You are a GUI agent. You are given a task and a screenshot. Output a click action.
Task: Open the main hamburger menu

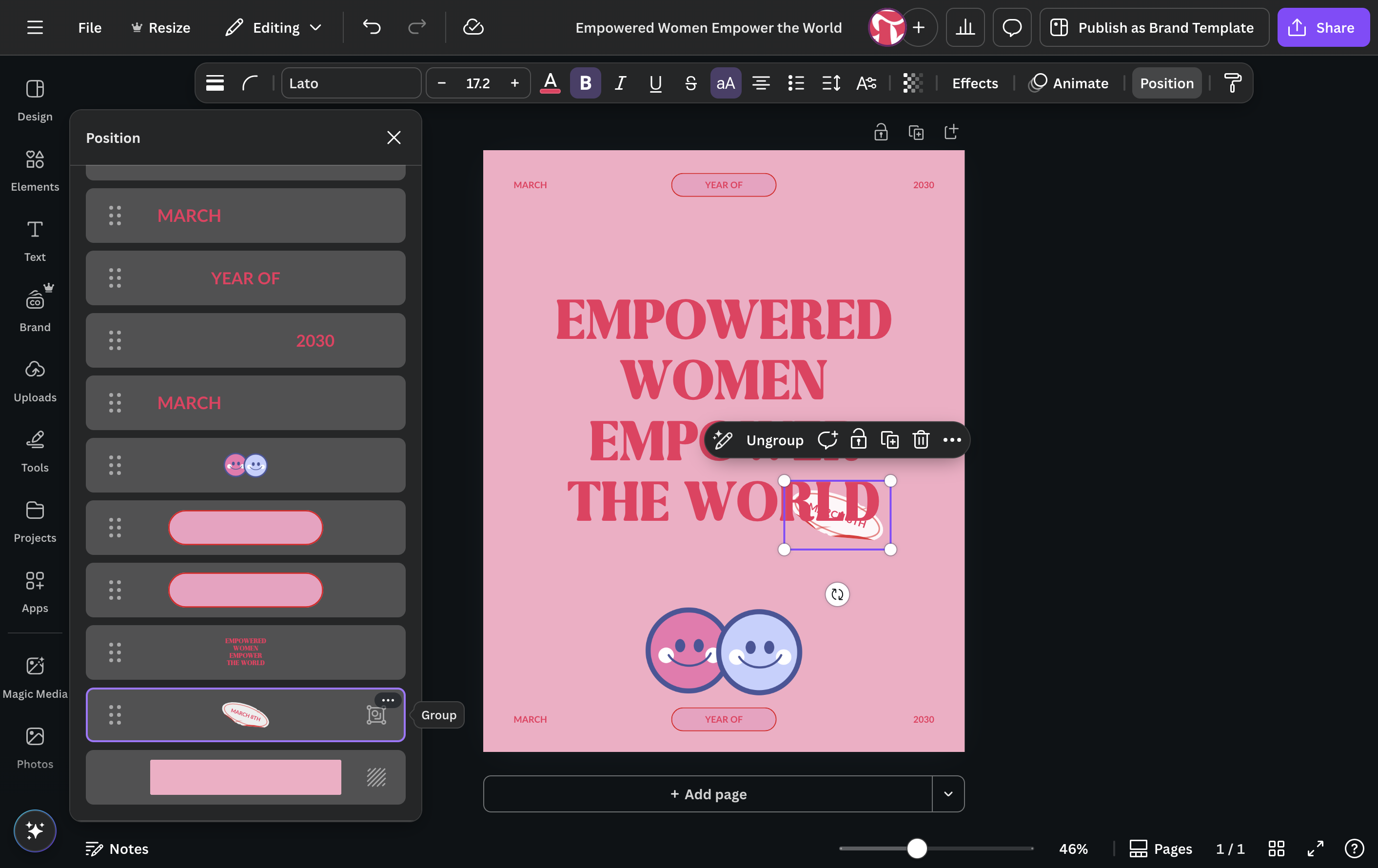pyautogui.click(x=35, y=27)
